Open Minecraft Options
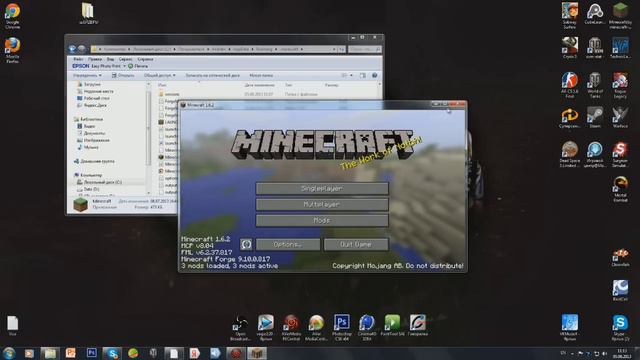This screenshot has width=640, height=360. (288, 244)
